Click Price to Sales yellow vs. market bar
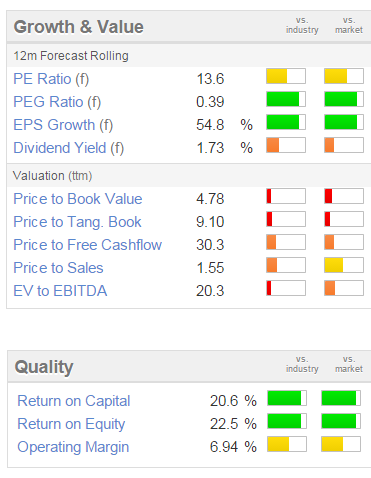Screen dimensions: 371x478 [344, 265]
